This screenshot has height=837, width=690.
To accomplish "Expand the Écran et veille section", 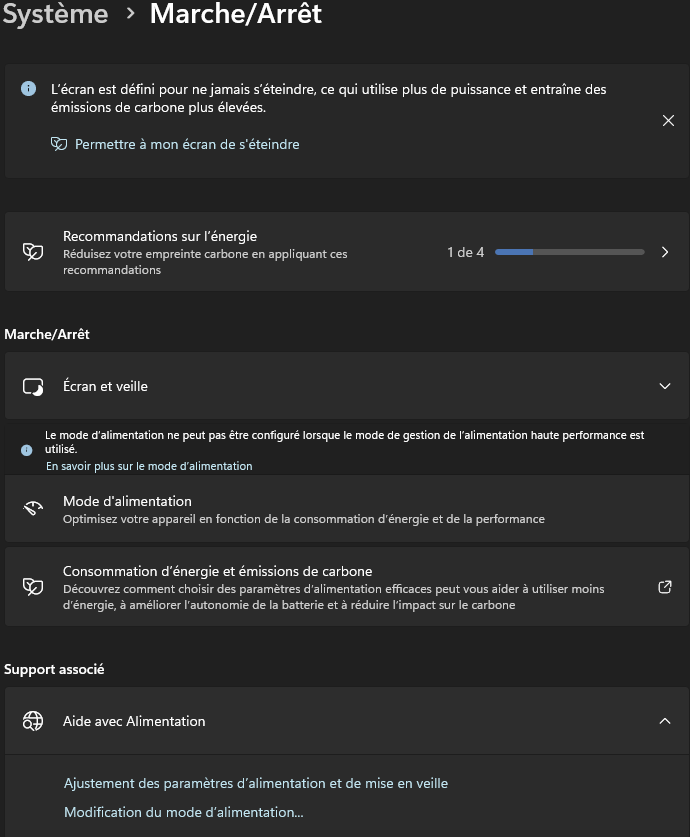I will [x=664, y=386].
